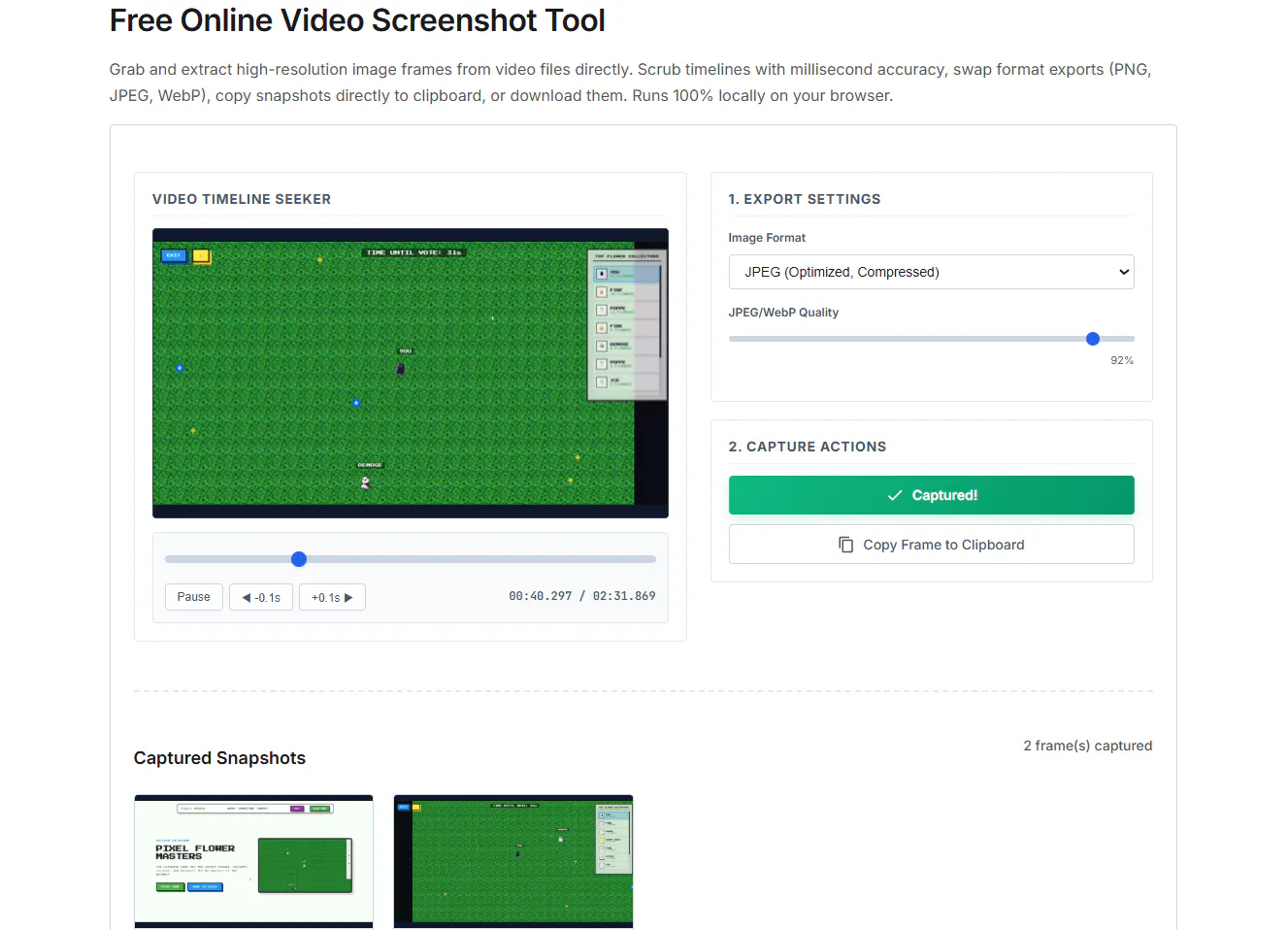Click the Image Format label
1288x930 pixels.
pyautogui.click(x=767, y=238)
